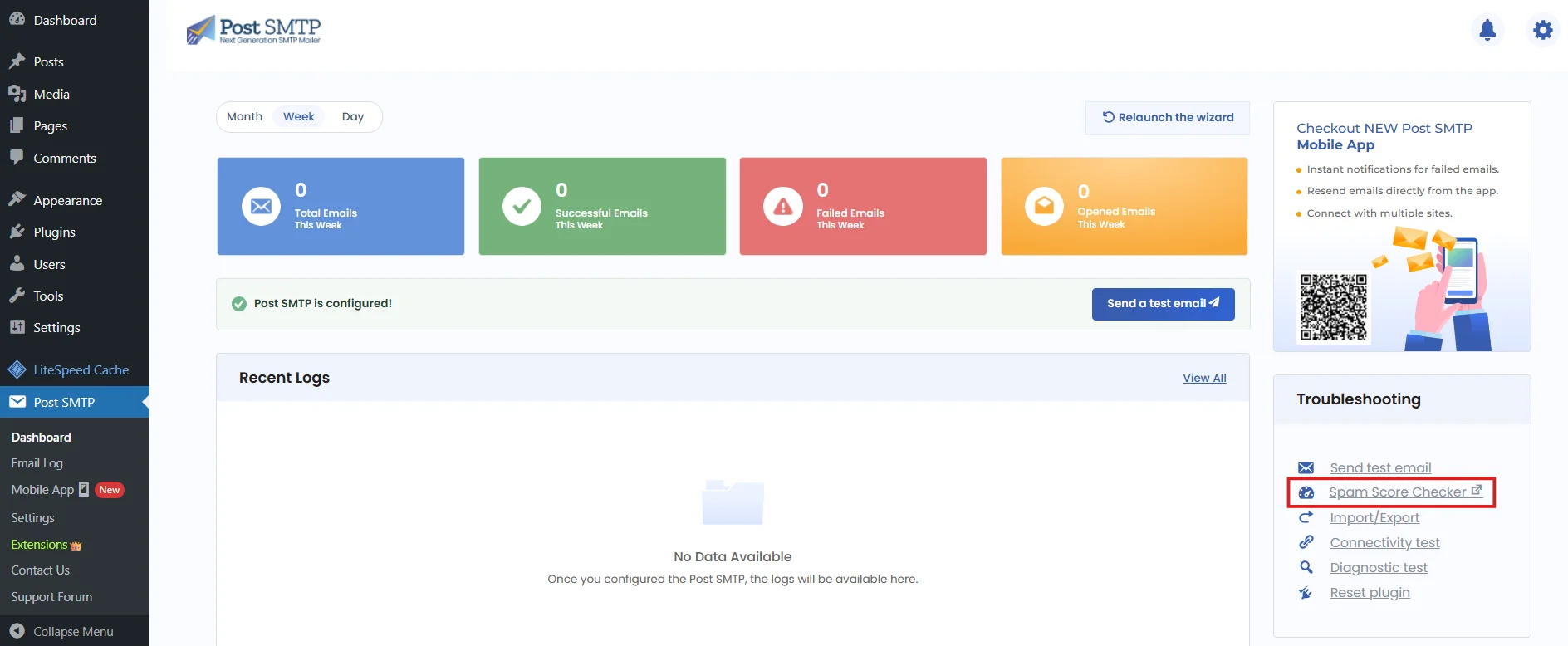
Task: Click the Post SMTP envelope icon in sidebar
Action: pos(17,402)
